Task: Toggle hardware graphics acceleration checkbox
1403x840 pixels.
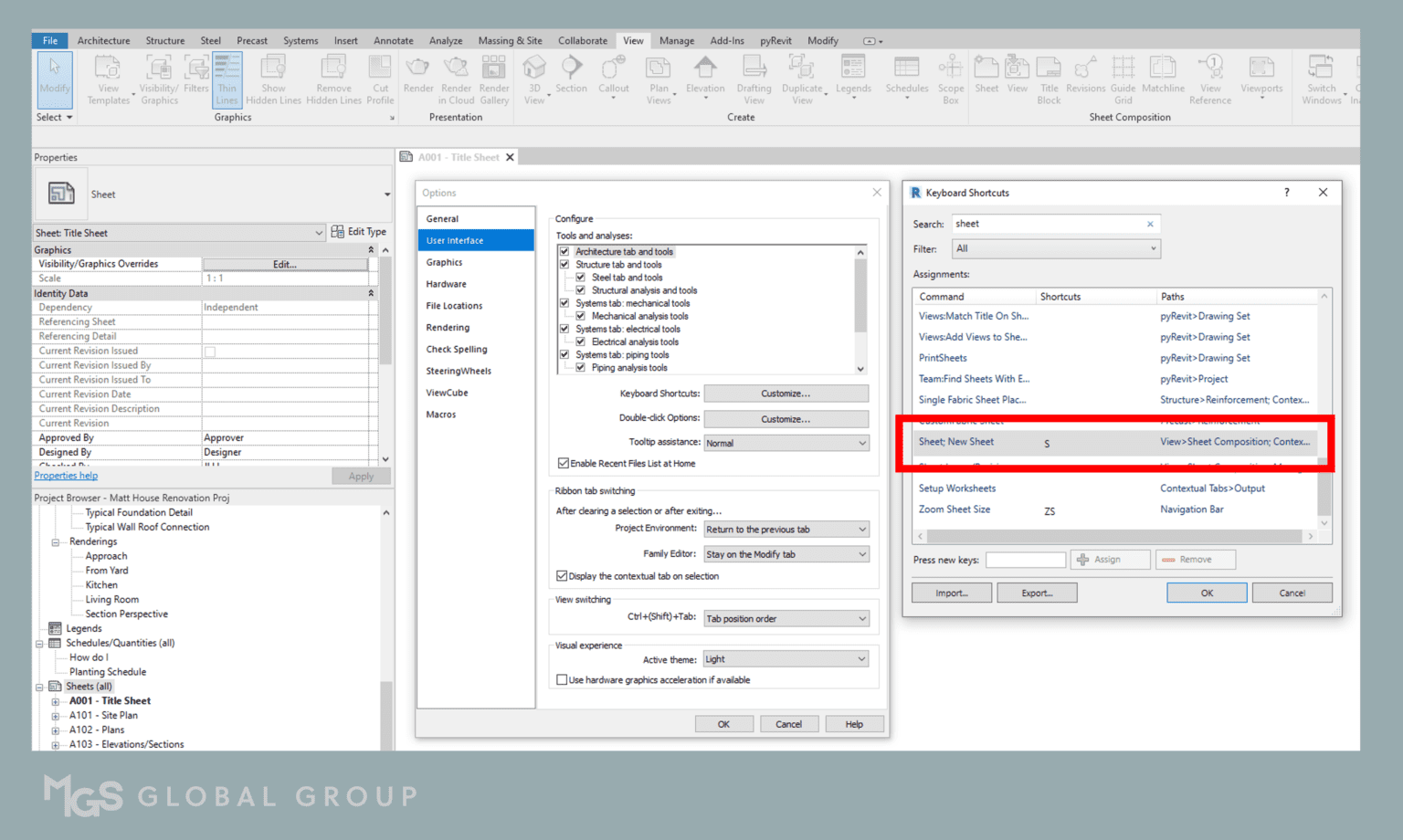Action: point(563,679)
